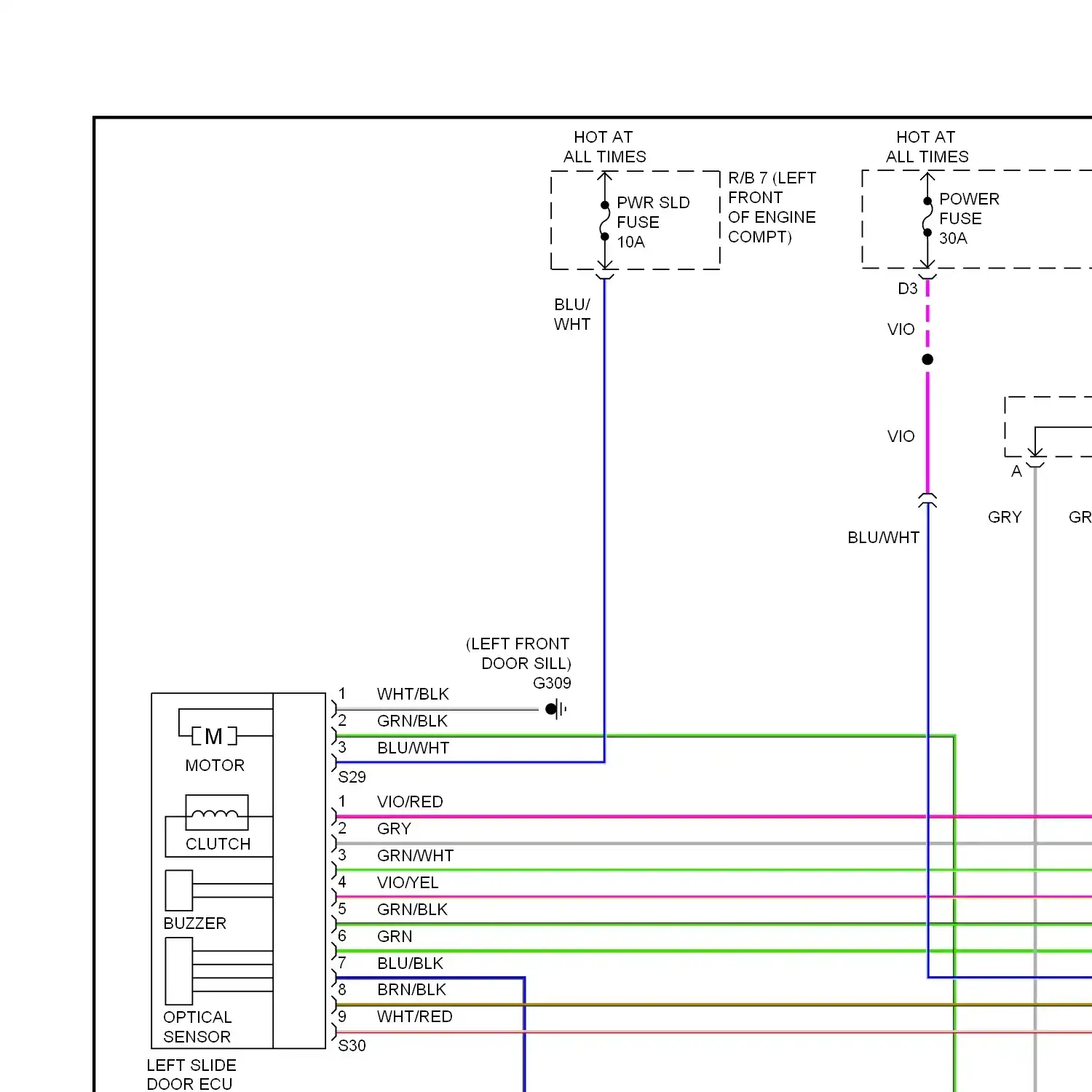
Task: Click the optical sensor component box
Action: pos(179,971)
